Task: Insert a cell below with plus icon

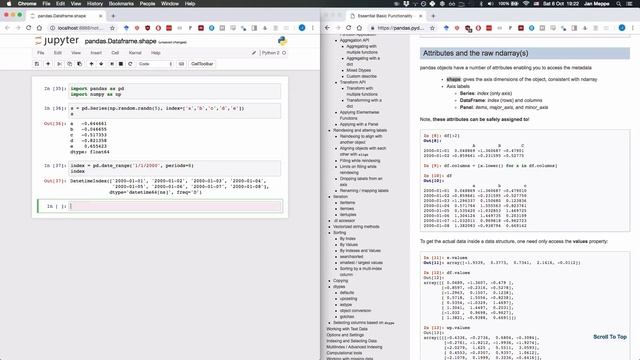Action: tap(48, 64)
